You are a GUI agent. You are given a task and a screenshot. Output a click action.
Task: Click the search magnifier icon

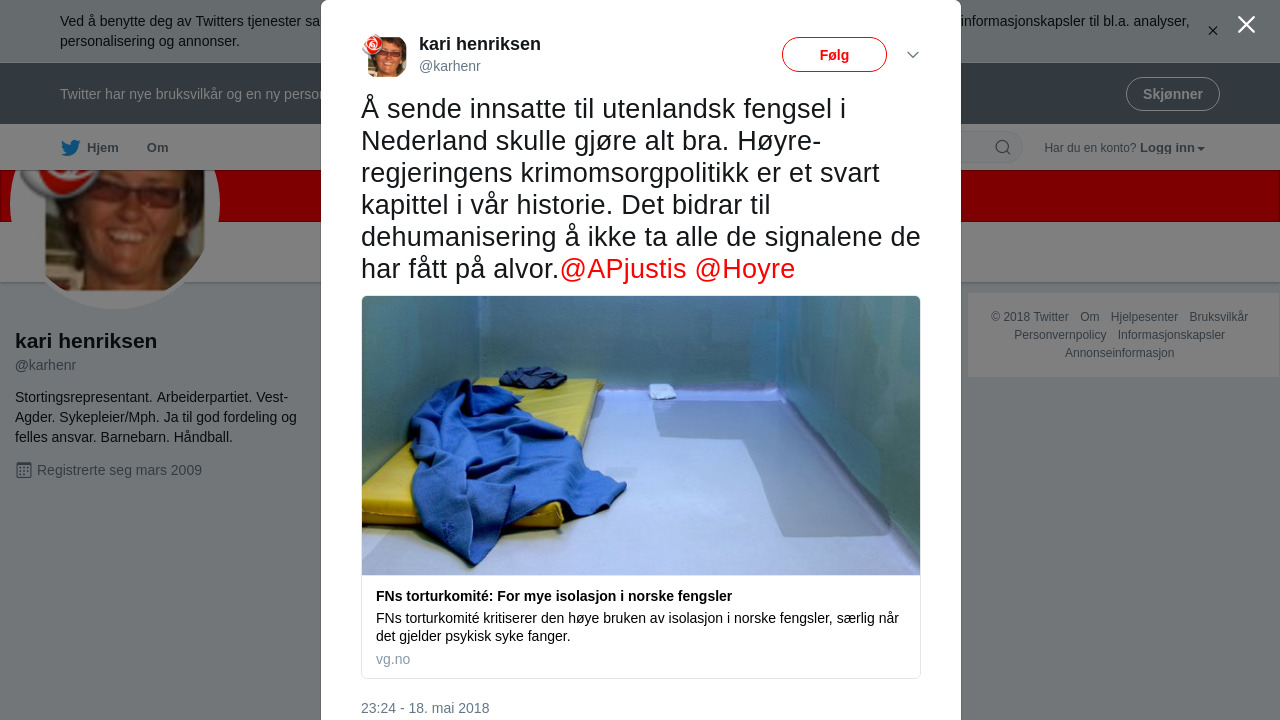click(x=1003, y=148)
